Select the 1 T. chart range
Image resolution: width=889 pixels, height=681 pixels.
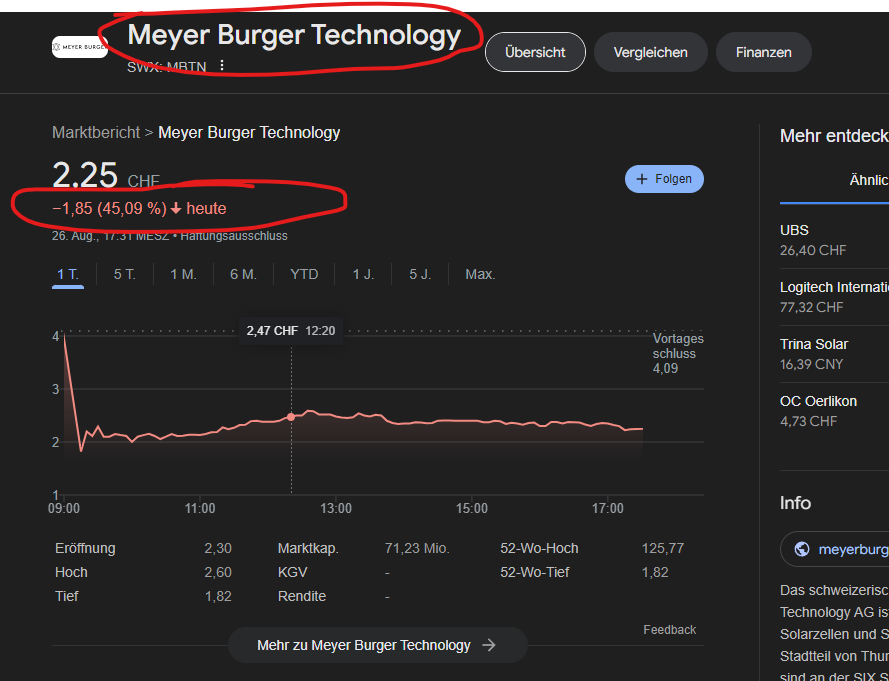tap(68, 274)
